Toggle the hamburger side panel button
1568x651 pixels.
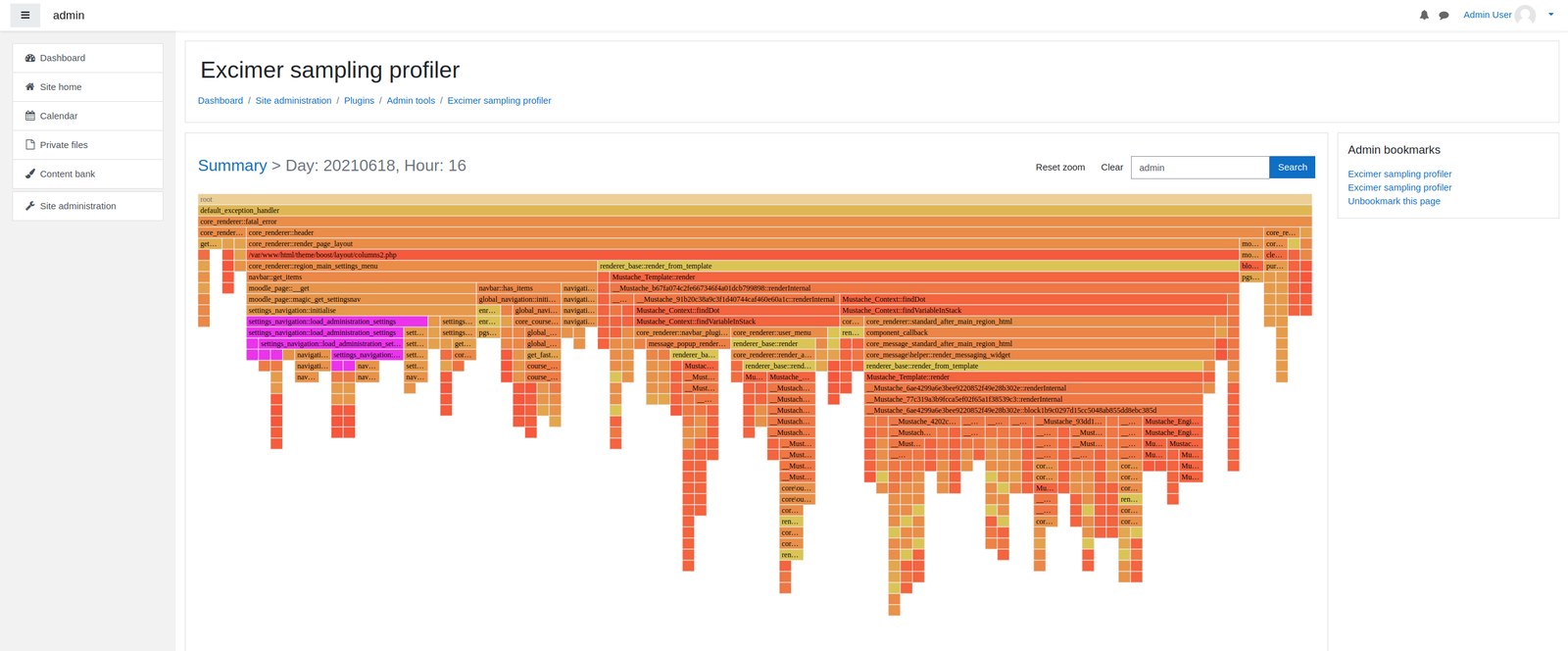point(25,15)
